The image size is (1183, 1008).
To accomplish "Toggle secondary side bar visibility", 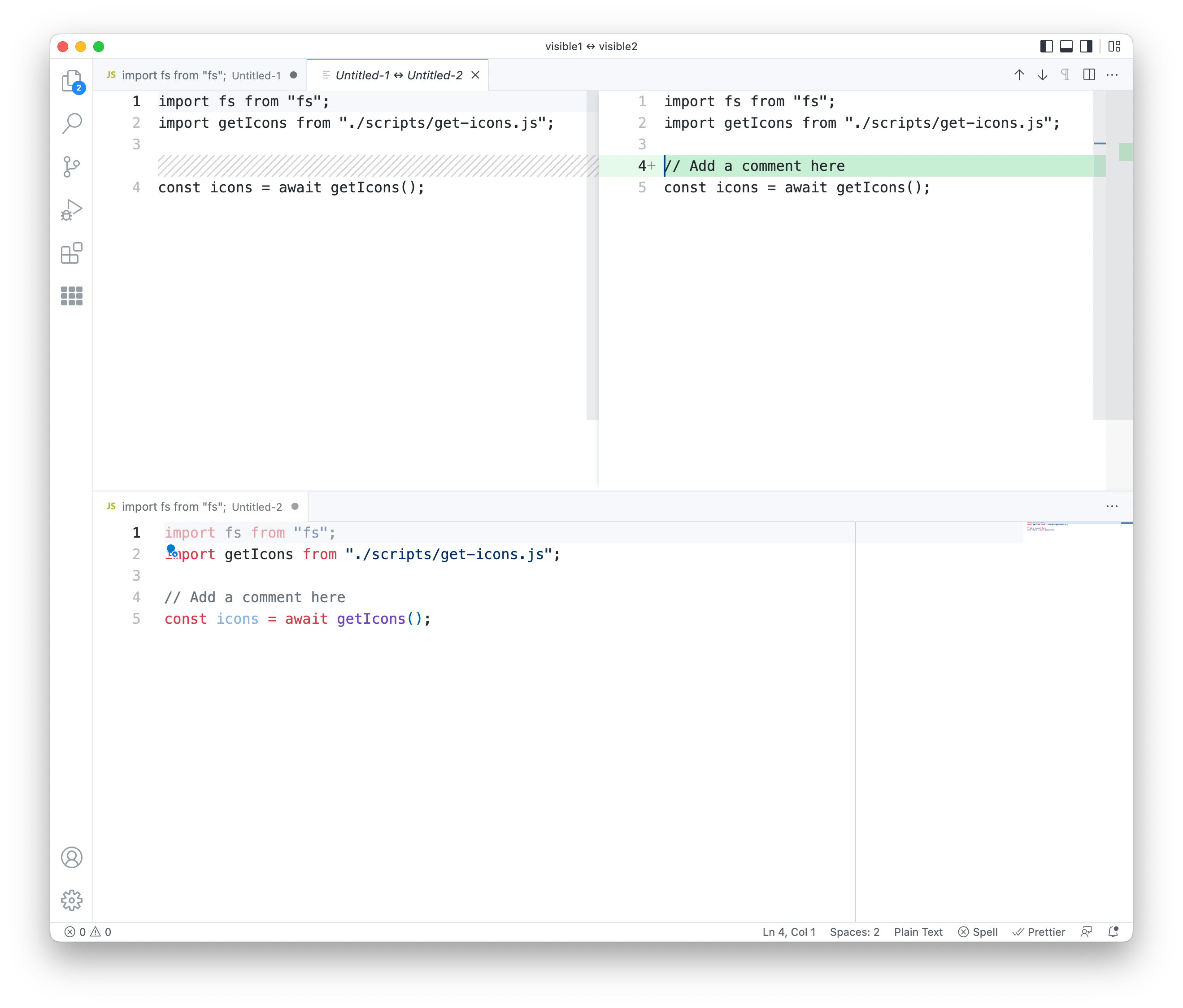I will pyautogui.click(x=1086, y=46).
